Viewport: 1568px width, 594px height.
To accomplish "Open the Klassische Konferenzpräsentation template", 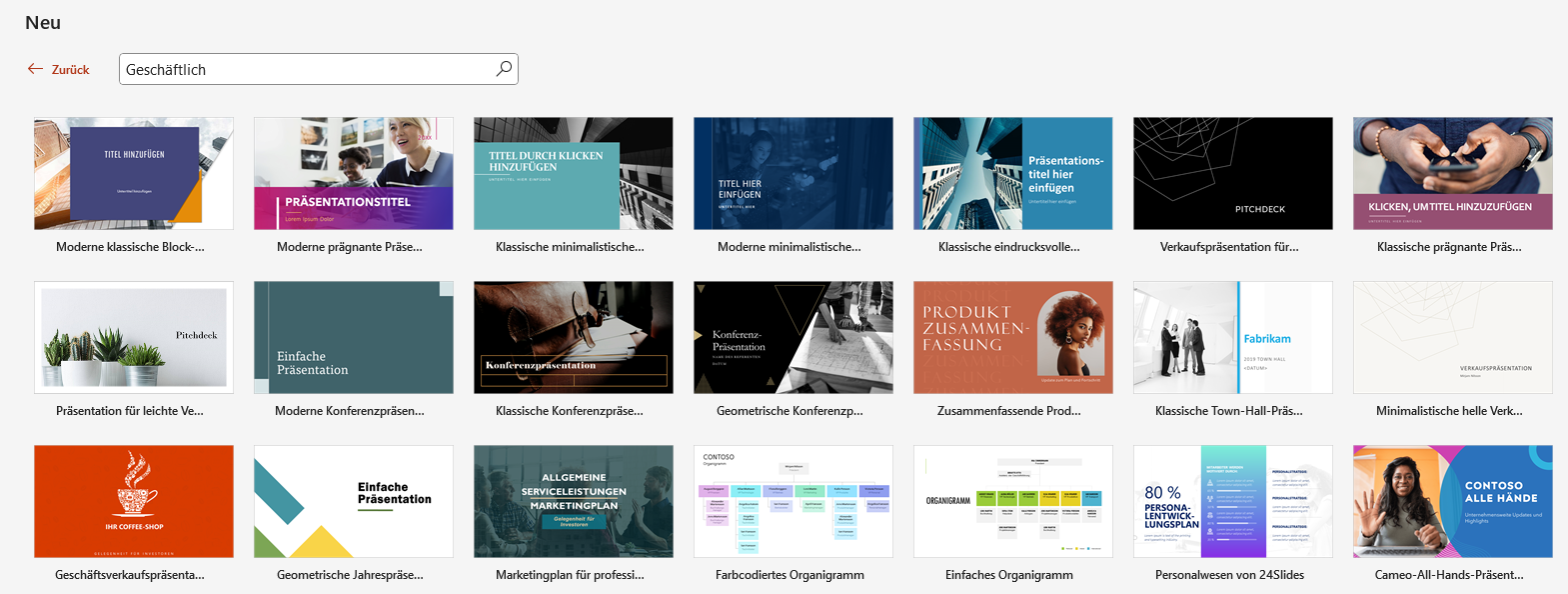I will coord(574,338).
